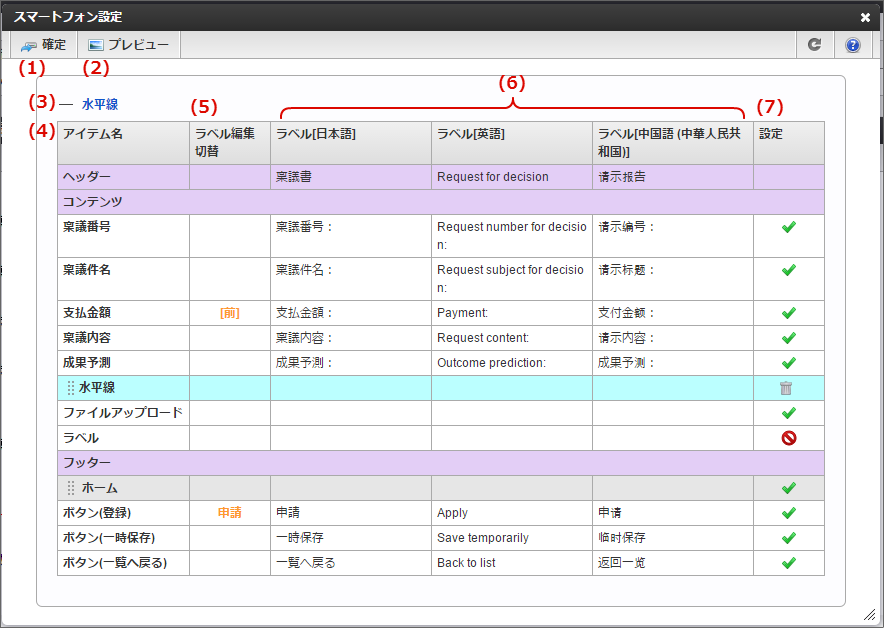The width and height of the screenshot is (884, 628).
Task: Open help via the question mark icon
Action: 852,44
